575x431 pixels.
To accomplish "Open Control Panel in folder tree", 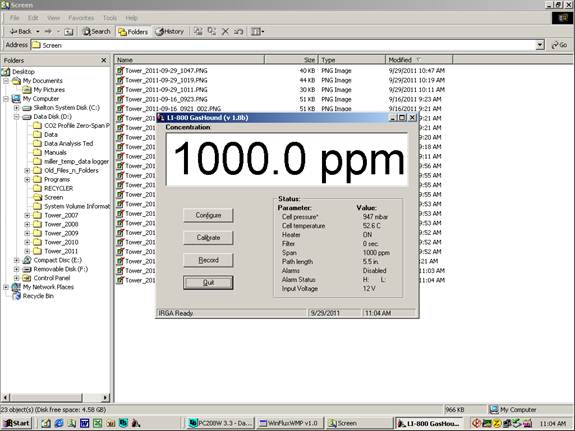I will [51, 278].
